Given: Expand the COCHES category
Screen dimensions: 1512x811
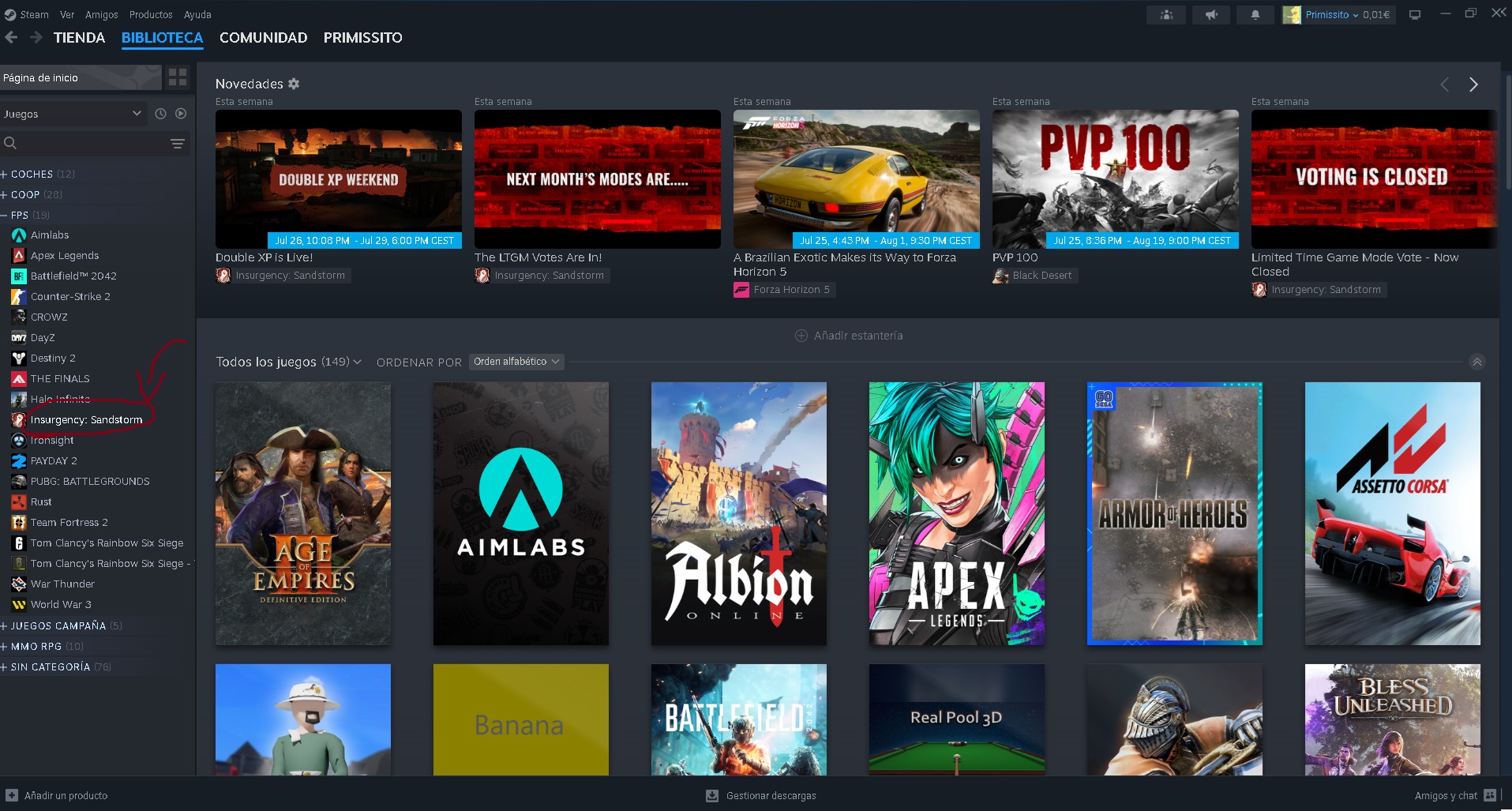Looking at the screenshot, I should pyautogui.click(x=4, y=174).
